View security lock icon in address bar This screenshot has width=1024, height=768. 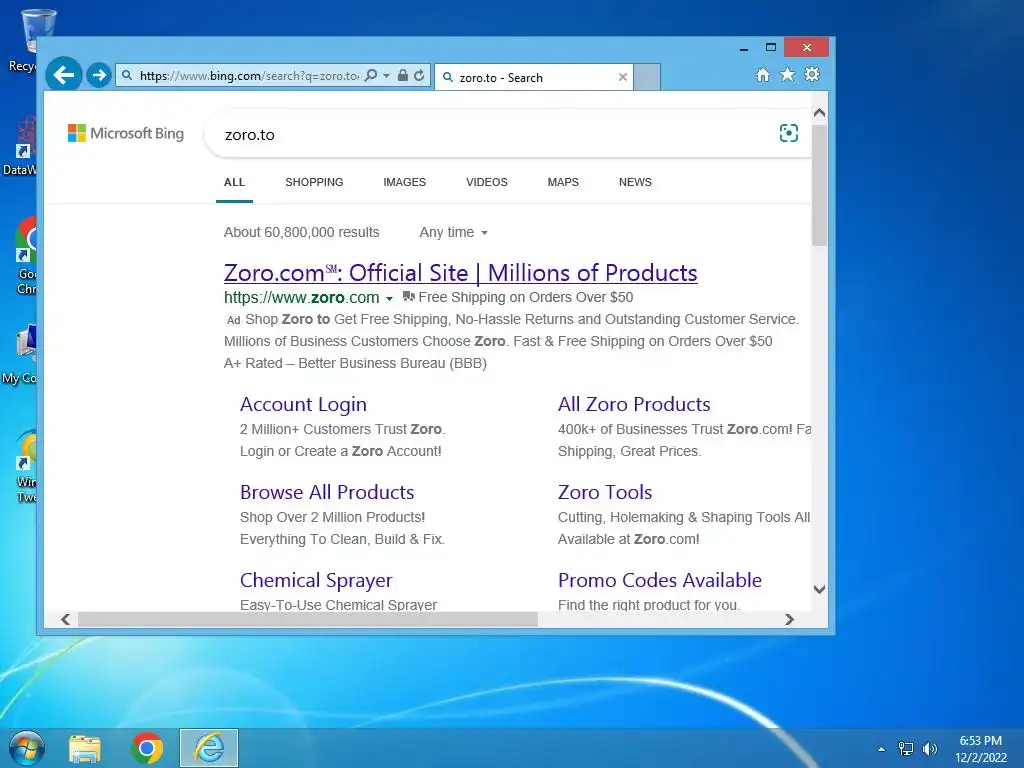point(403,75)
